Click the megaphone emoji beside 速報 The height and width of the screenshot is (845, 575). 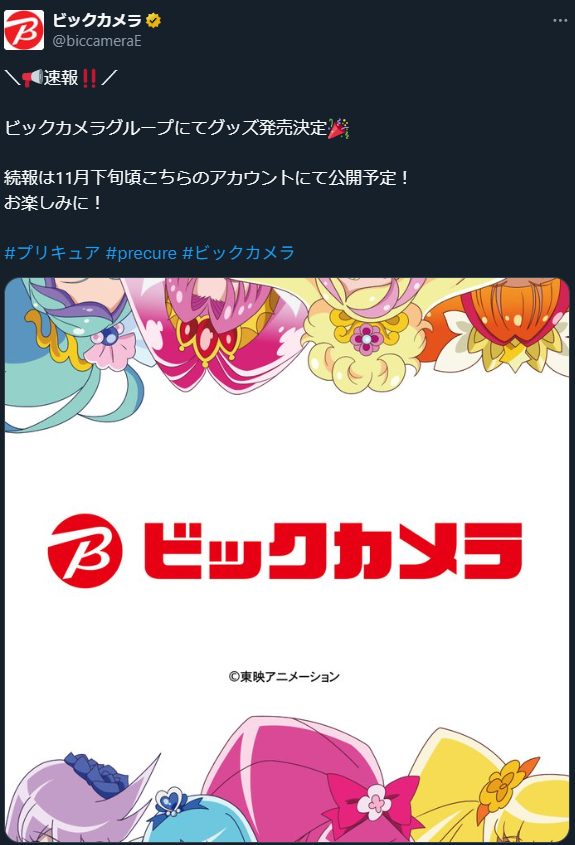click(32, 78)
